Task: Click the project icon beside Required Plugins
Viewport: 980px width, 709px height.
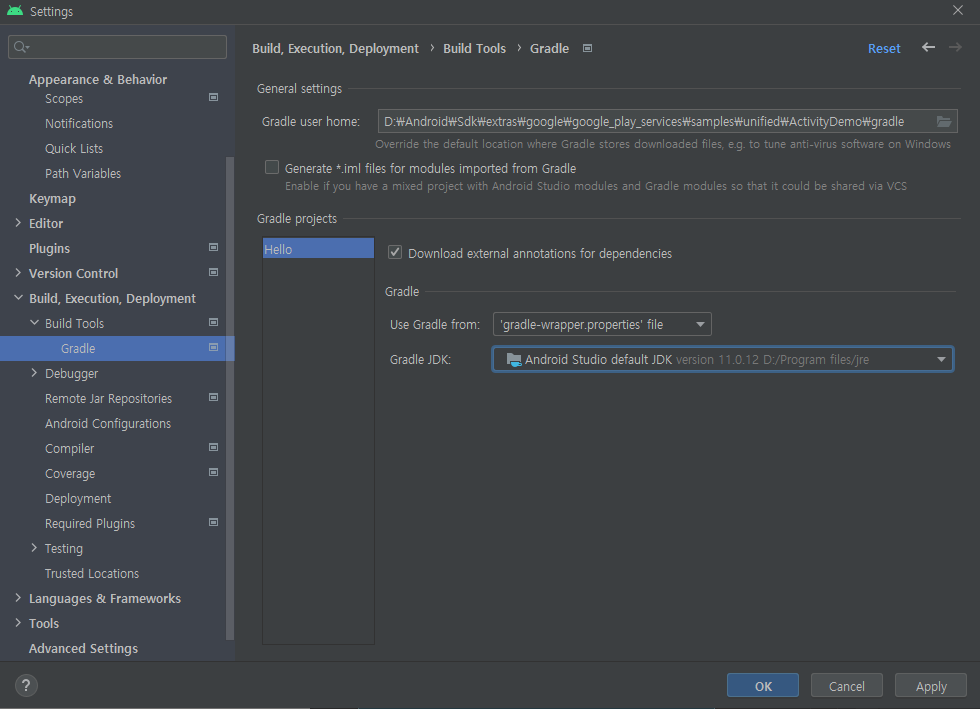Action: point(213,523)
